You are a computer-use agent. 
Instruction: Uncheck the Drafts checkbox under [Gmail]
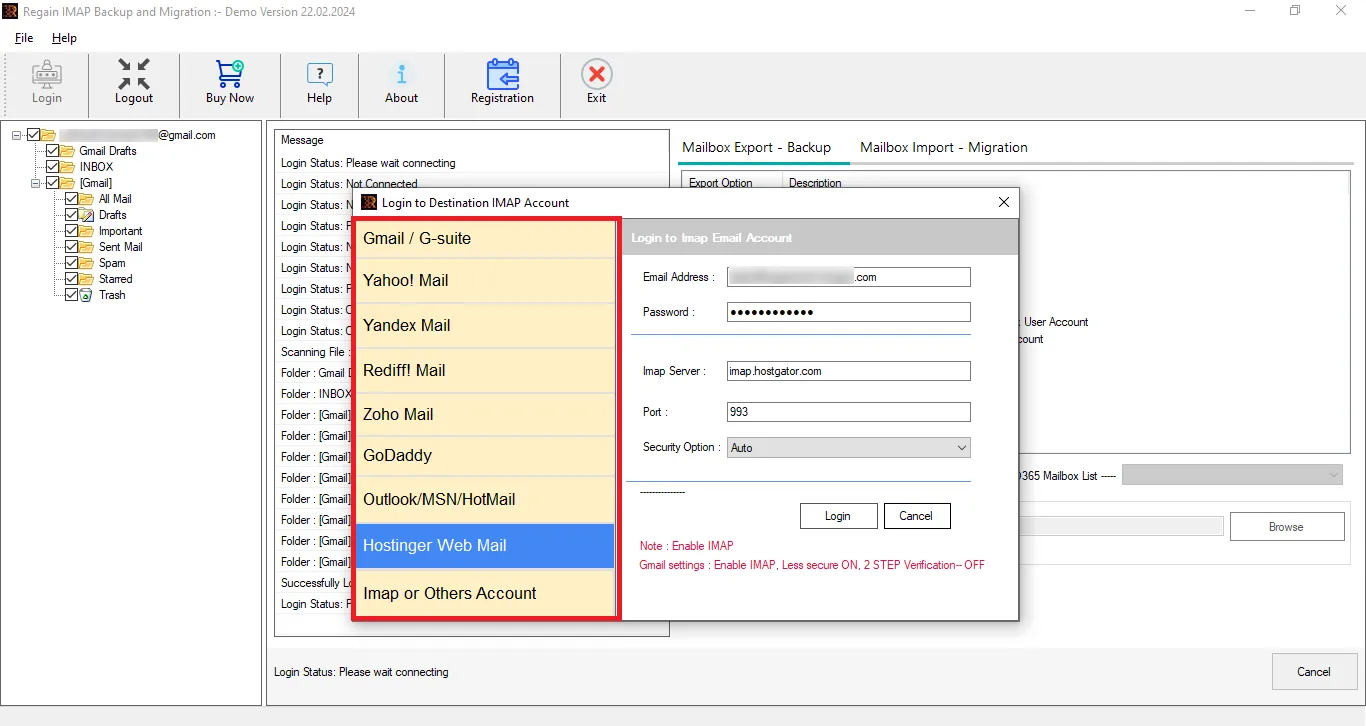71,215
